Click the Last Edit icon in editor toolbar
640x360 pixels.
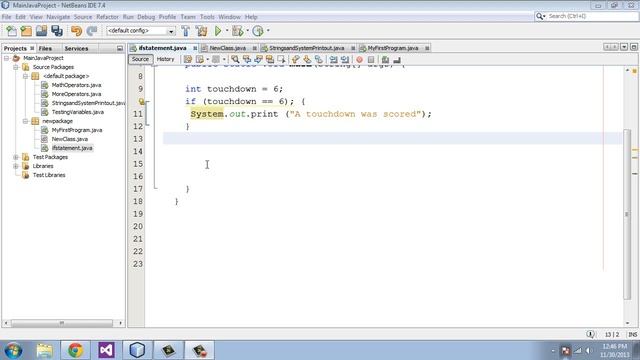(x=188, y=60)
